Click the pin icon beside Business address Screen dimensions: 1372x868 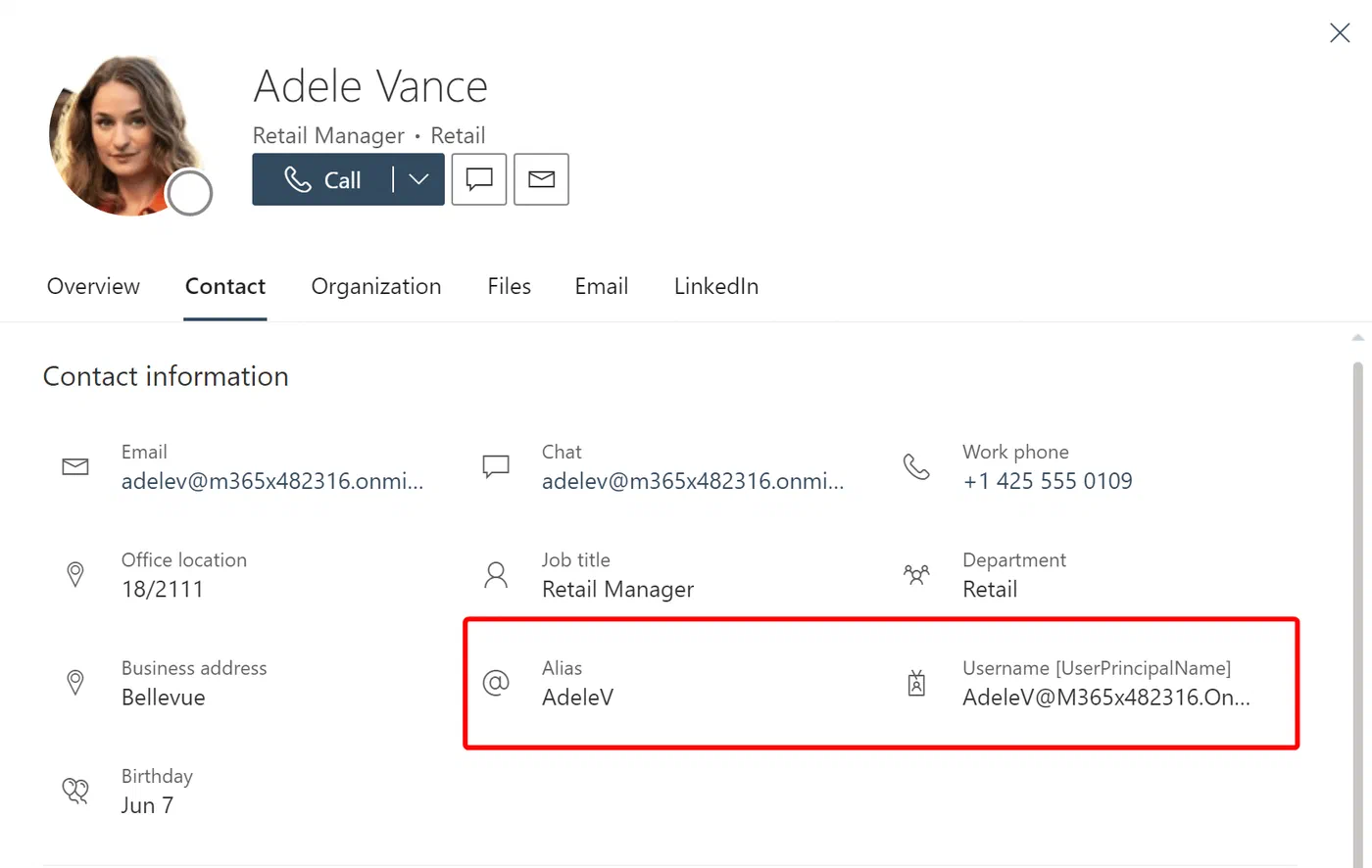click(x=75, y=683)
